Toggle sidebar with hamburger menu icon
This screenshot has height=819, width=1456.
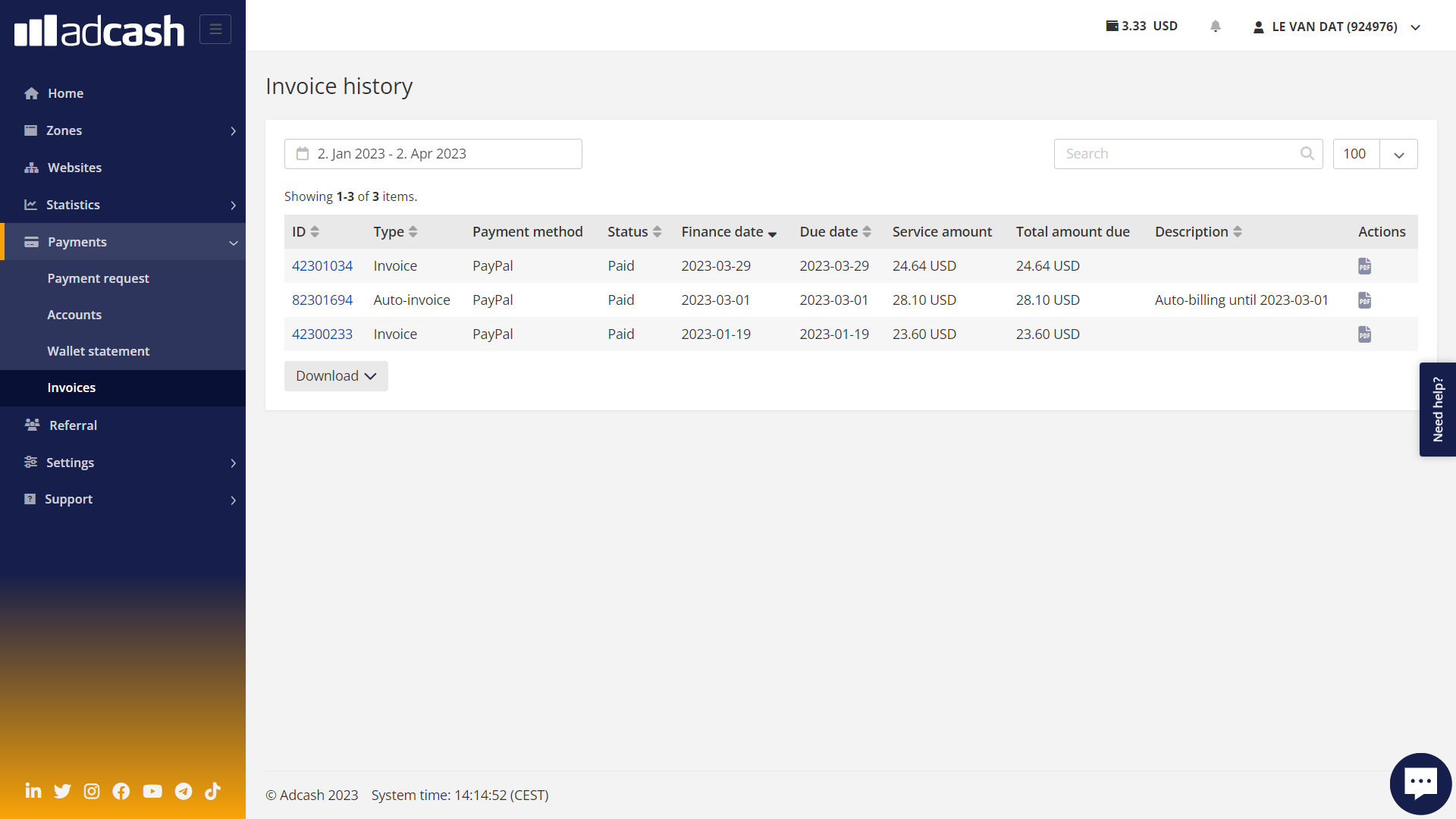(215, 30)
